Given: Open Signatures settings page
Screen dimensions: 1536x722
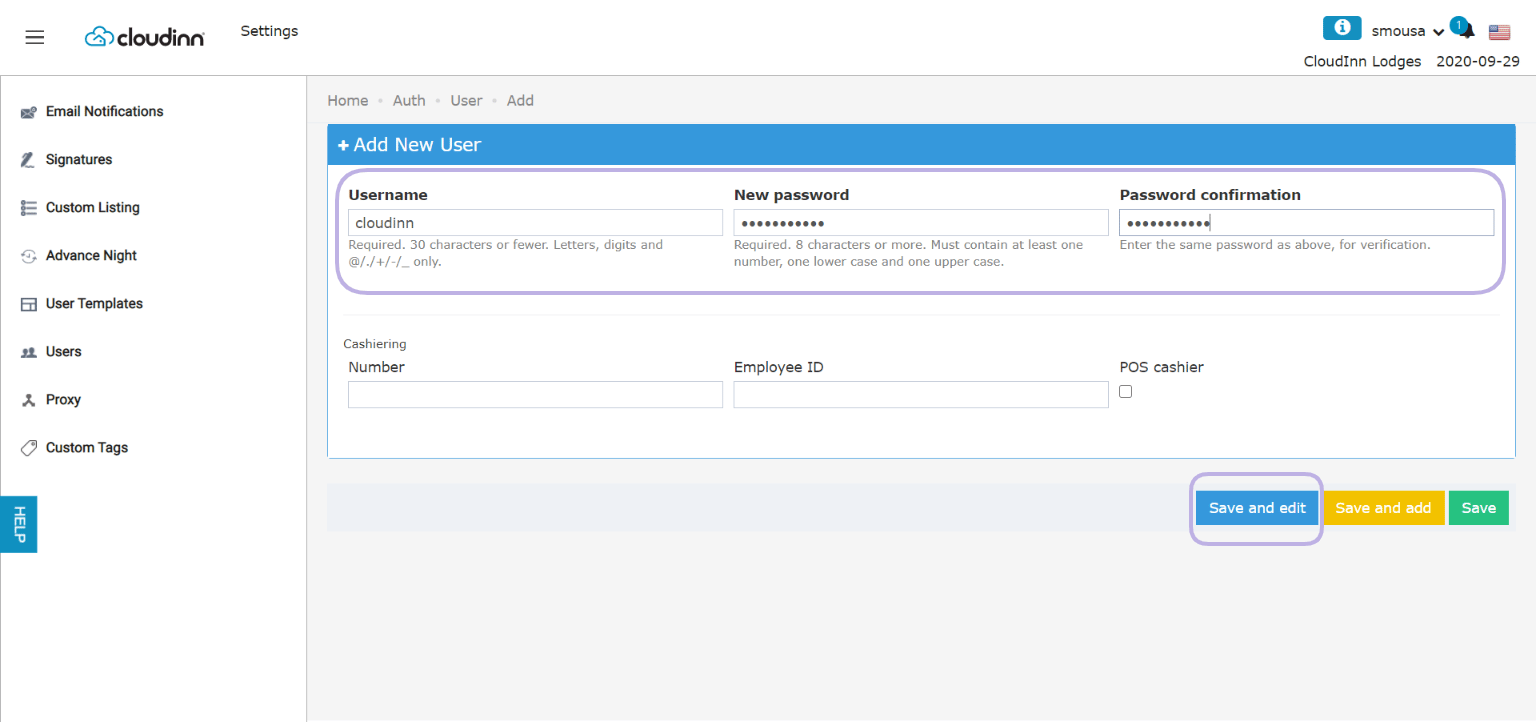Looking at the screenshot, I should tap(79, 159).
